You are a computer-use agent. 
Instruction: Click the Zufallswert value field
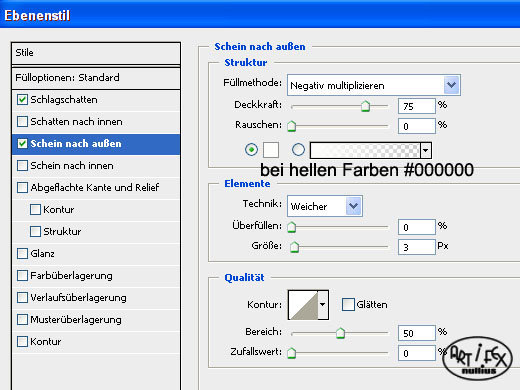click(417, 353)
